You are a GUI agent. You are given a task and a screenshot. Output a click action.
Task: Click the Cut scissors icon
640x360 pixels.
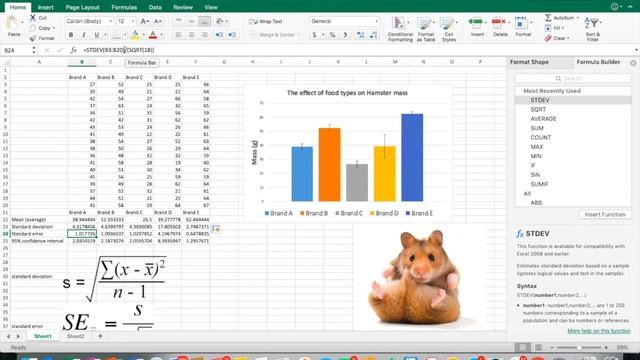point(33,18)
